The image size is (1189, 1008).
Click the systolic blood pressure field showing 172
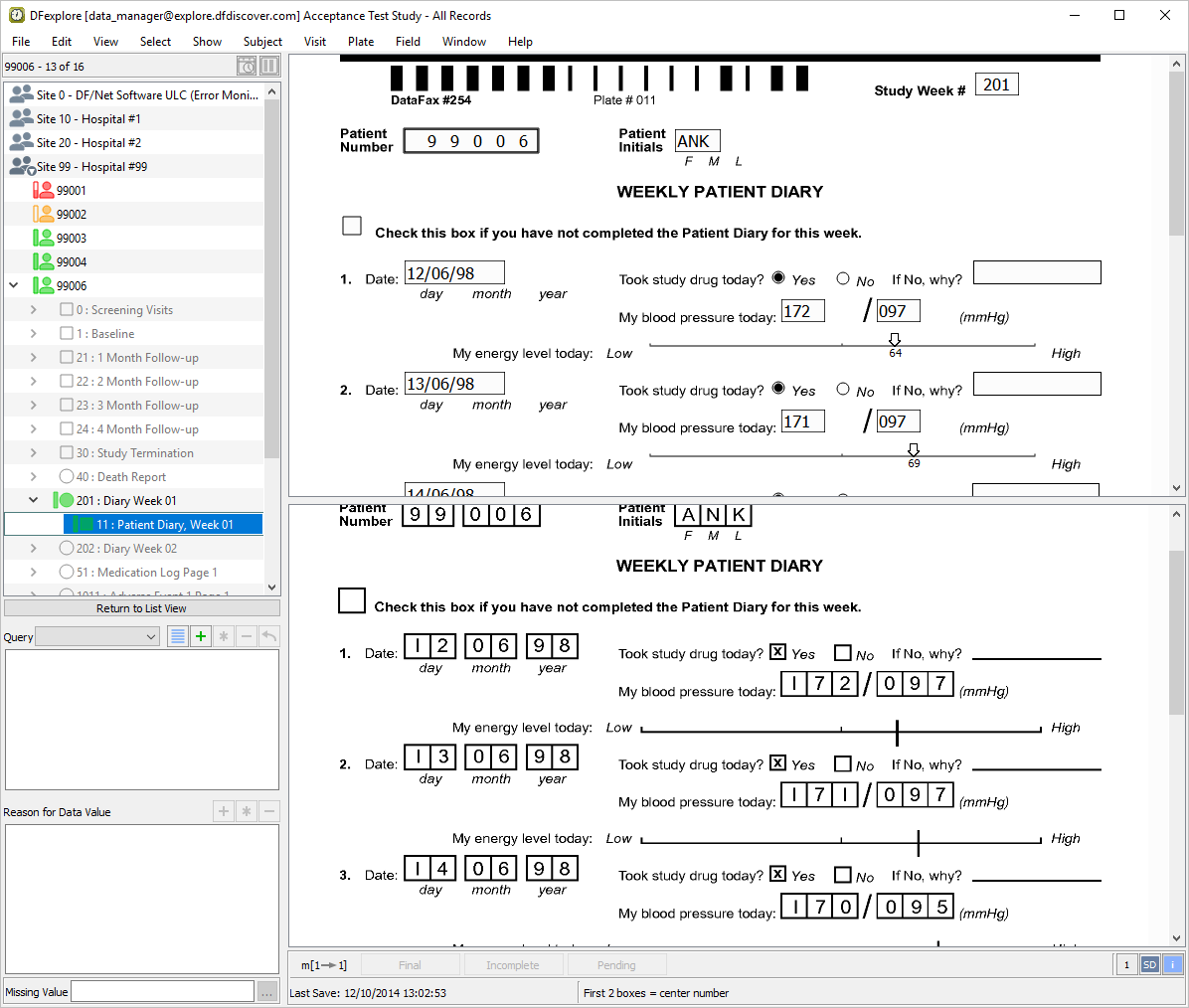(802, 311)
